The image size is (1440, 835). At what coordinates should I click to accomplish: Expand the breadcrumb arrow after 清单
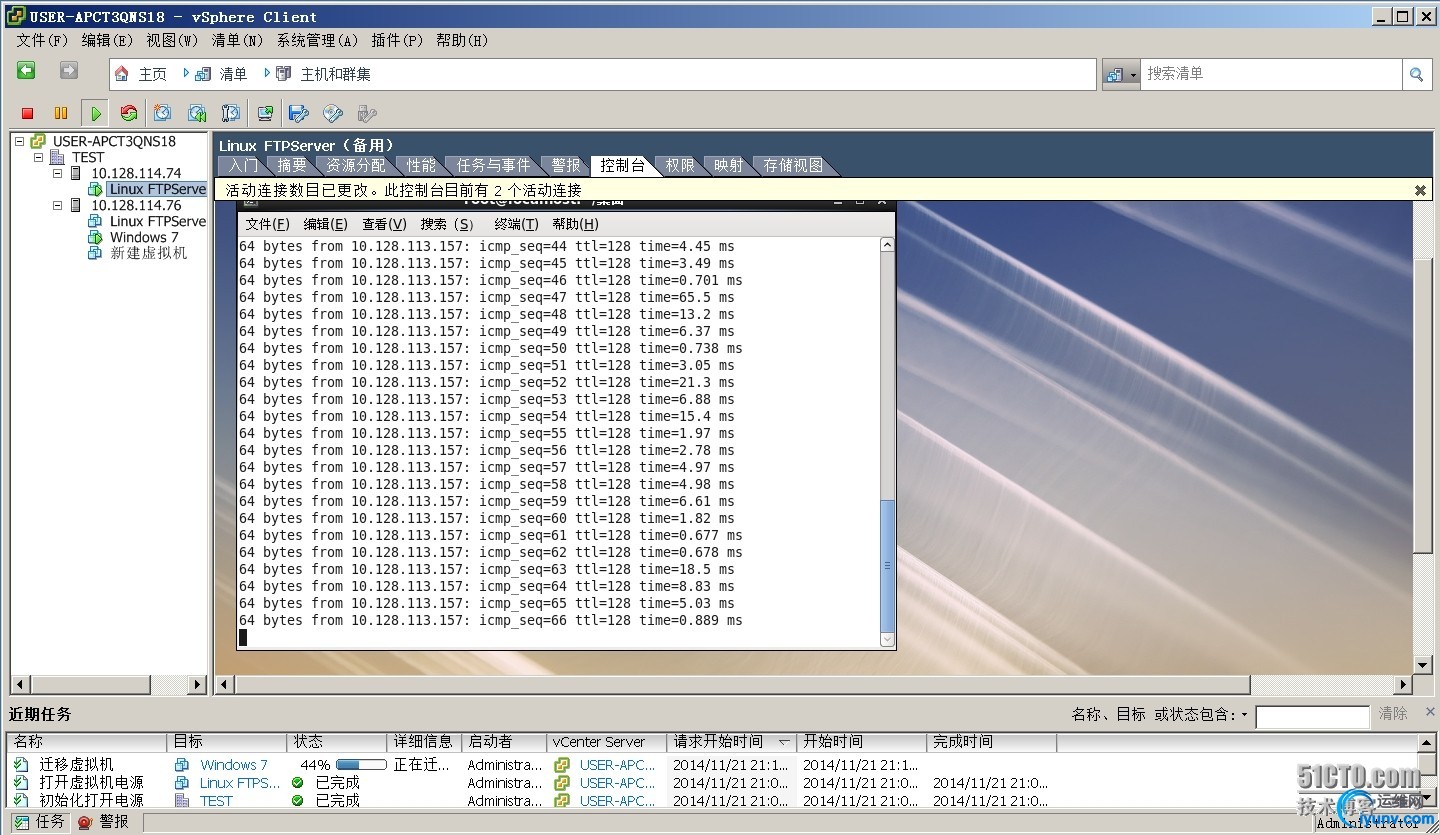(267, 73)
